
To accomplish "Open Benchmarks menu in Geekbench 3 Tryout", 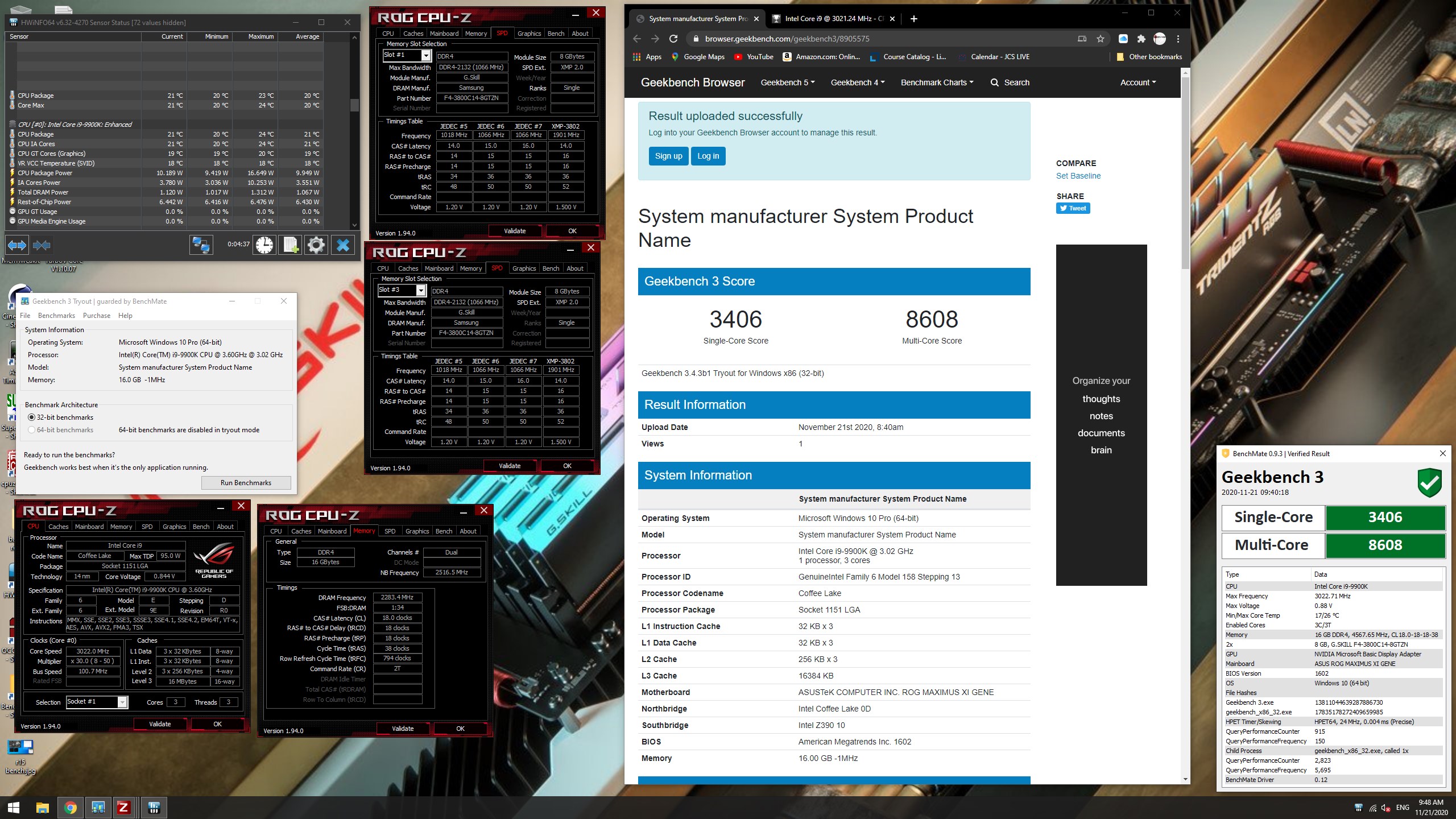I will tap(56, 316).
